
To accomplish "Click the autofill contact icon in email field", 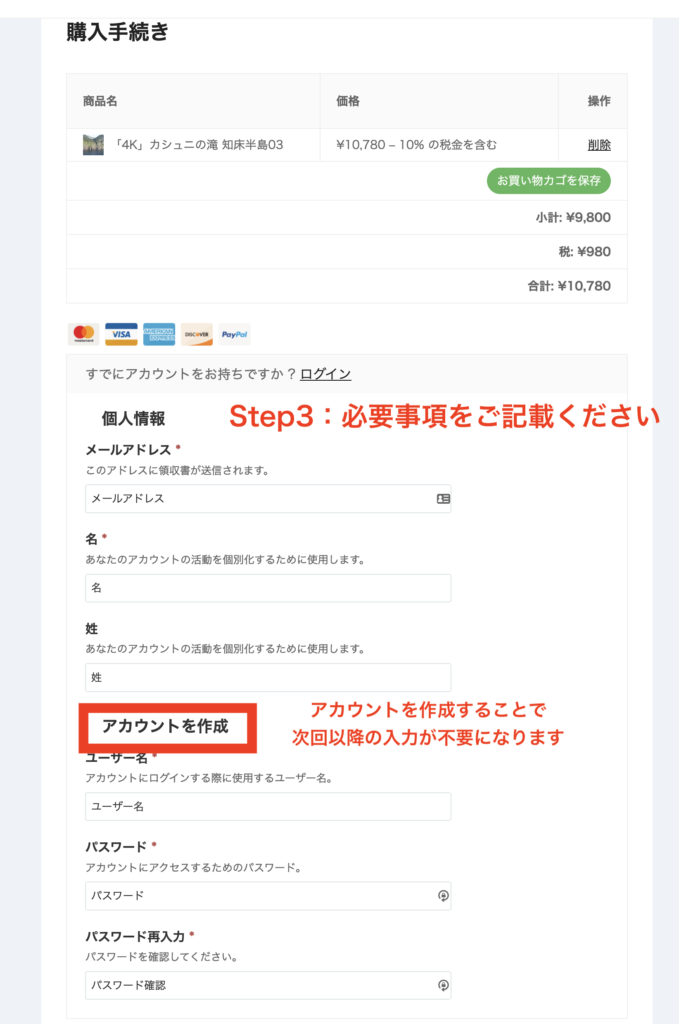I will pos(443,499).
